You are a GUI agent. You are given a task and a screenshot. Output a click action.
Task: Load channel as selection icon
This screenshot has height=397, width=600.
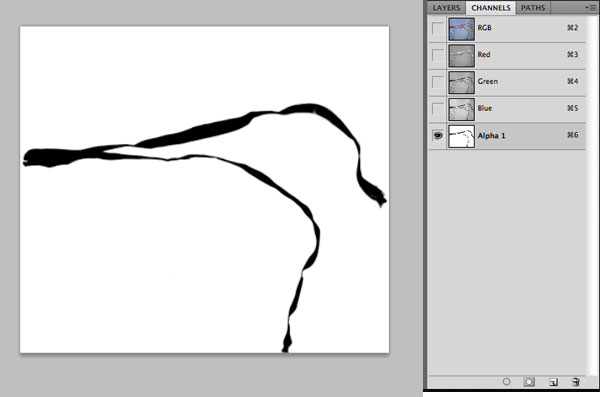[x=506, y=382]
